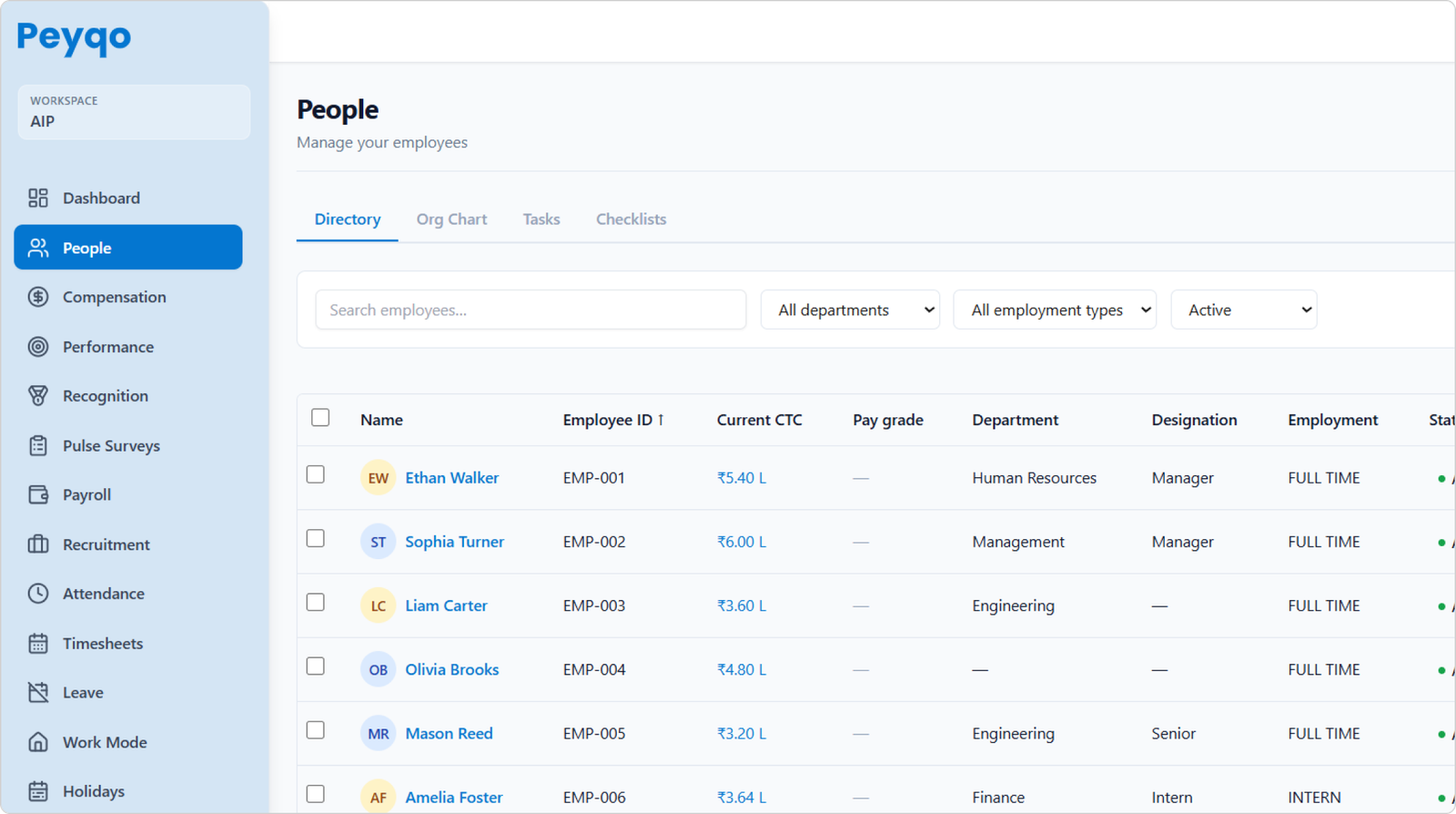Toggle the select-all checkbox in table header
Viewport: 1456px width, 814px height.
[320, 418]
